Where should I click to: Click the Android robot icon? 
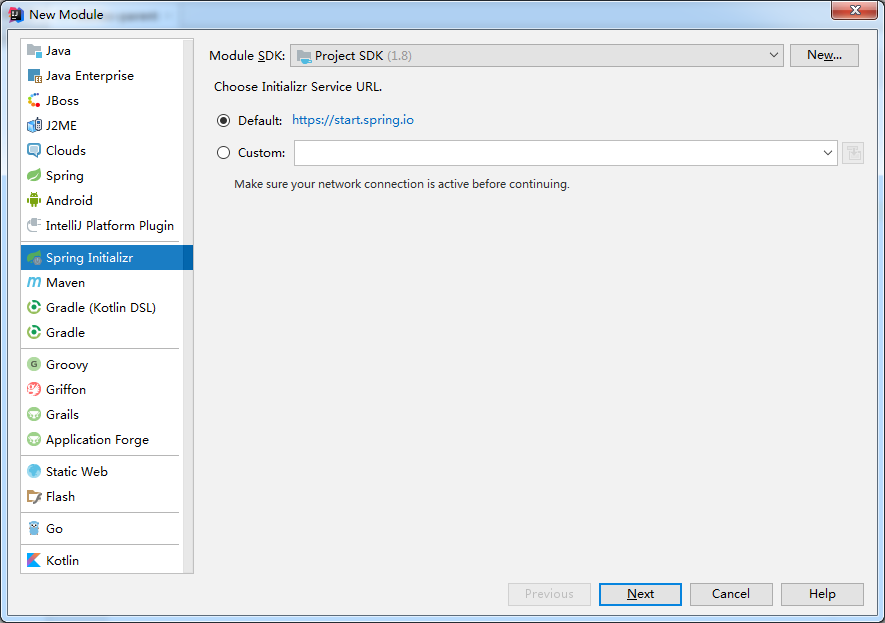tap(34, 200)
